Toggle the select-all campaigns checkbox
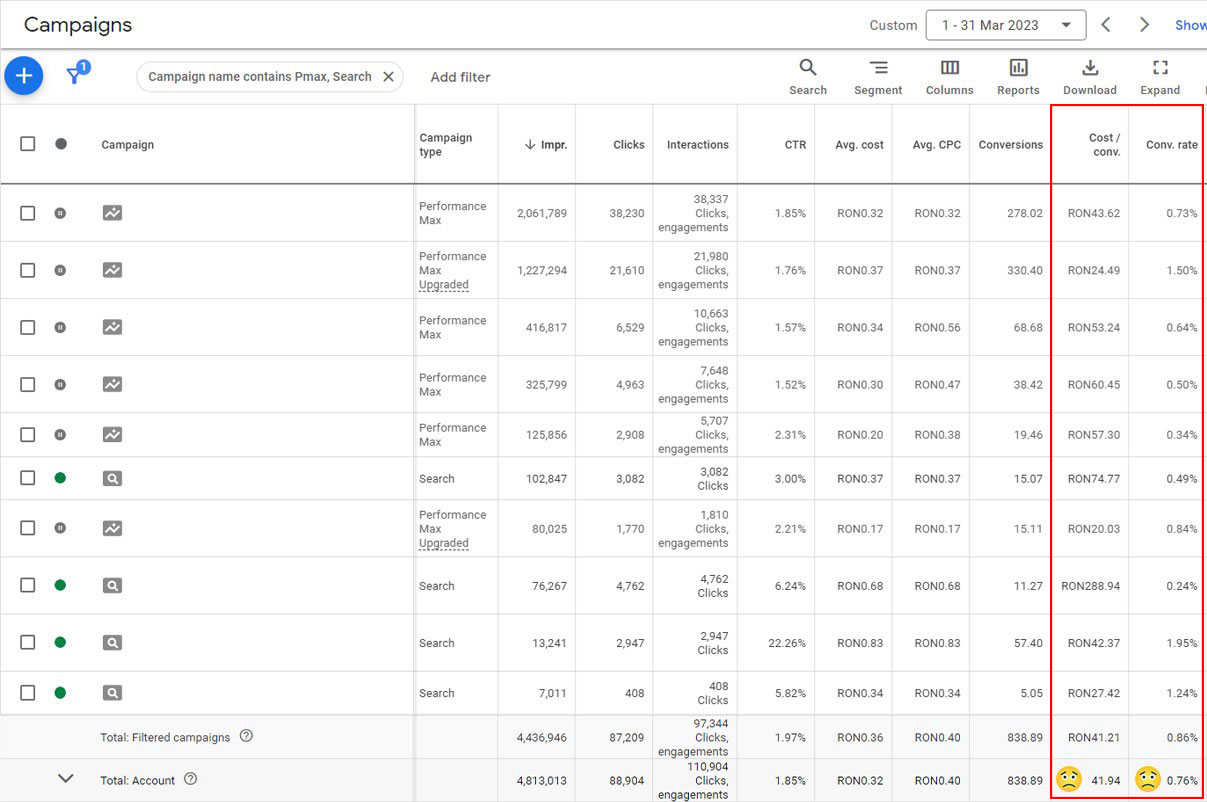 [x=28, y=144]
